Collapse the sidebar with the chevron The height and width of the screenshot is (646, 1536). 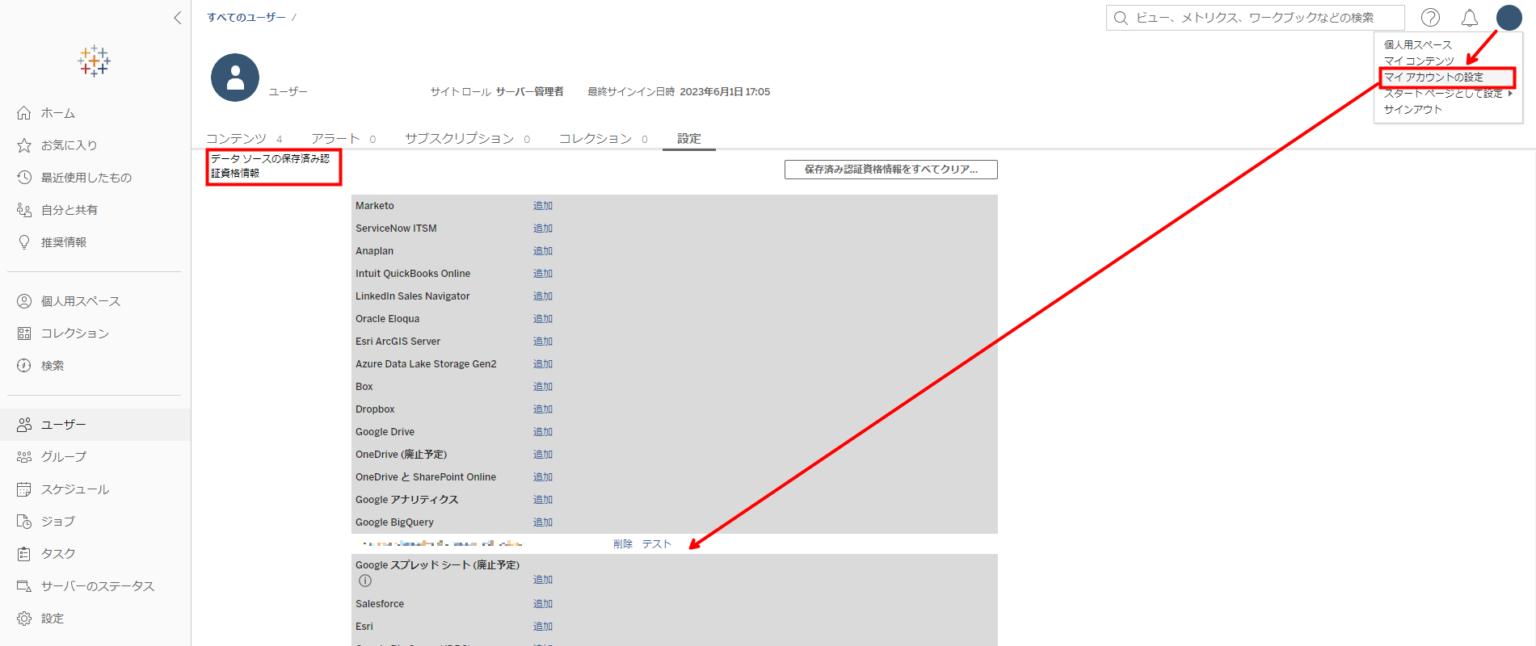pos(177,17)
